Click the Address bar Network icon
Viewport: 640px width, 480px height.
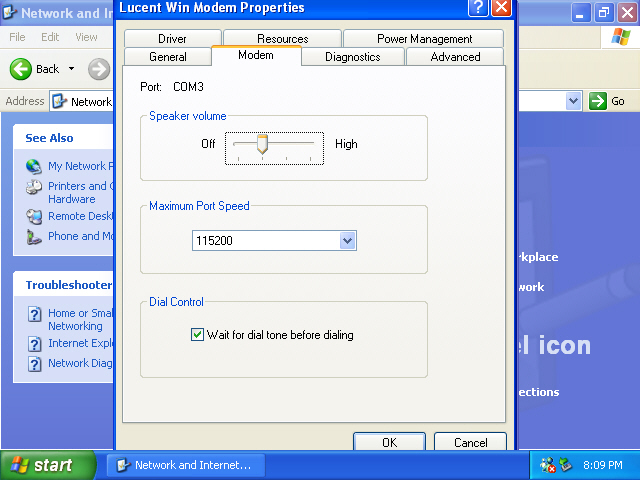(x=60, y=101)
